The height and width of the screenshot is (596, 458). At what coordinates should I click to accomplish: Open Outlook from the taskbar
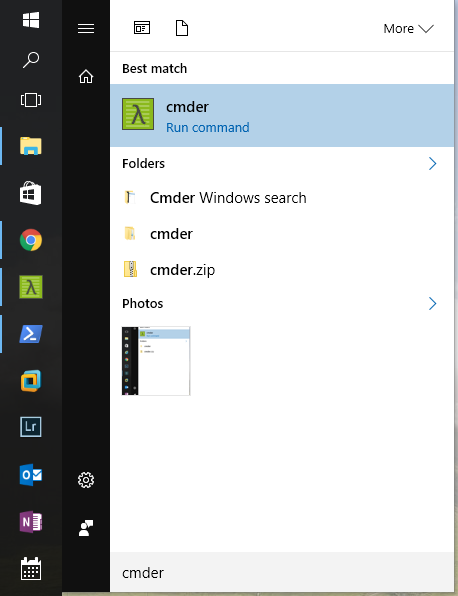31,474
